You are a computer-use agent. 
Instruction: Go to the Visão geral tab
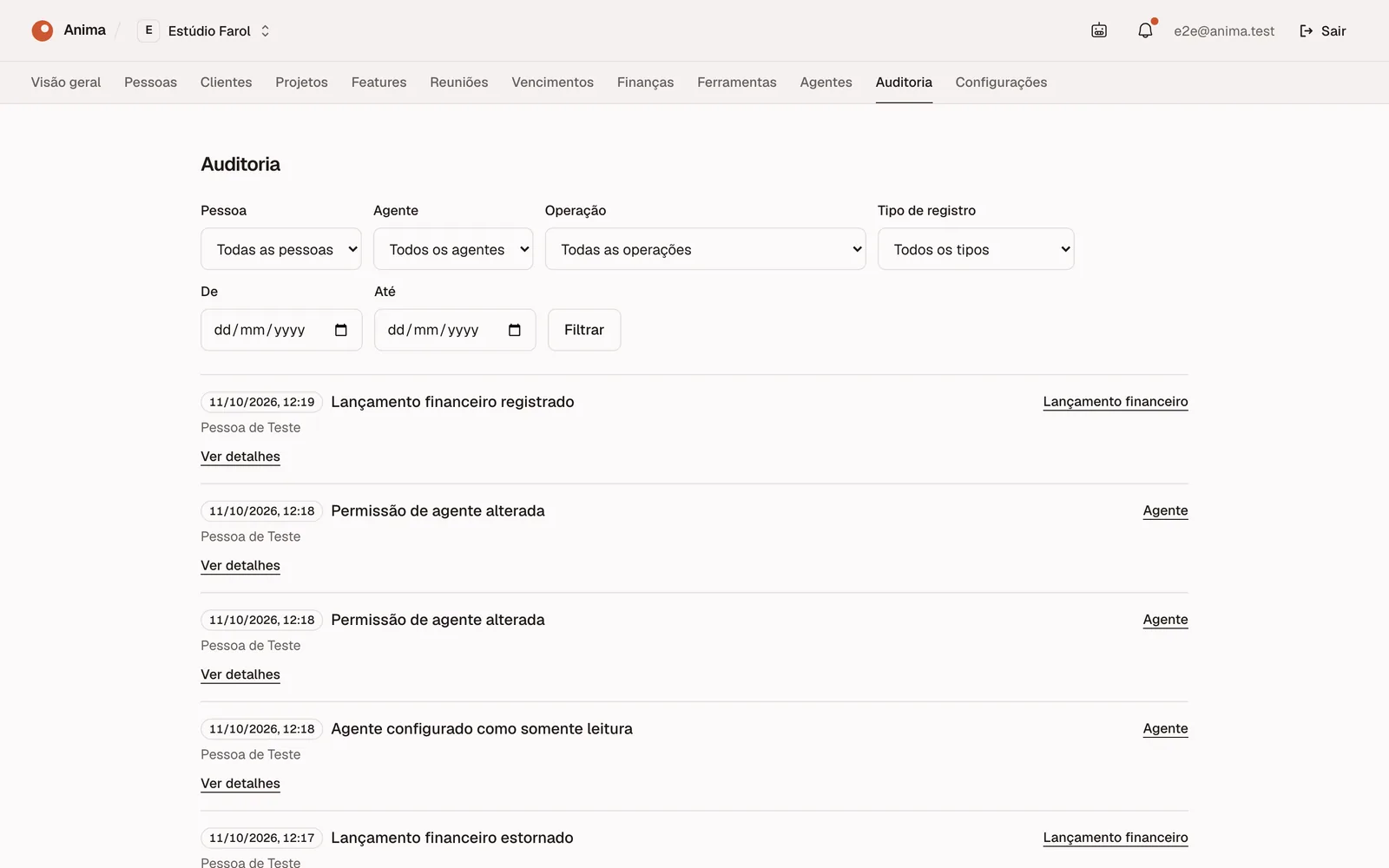66,82
